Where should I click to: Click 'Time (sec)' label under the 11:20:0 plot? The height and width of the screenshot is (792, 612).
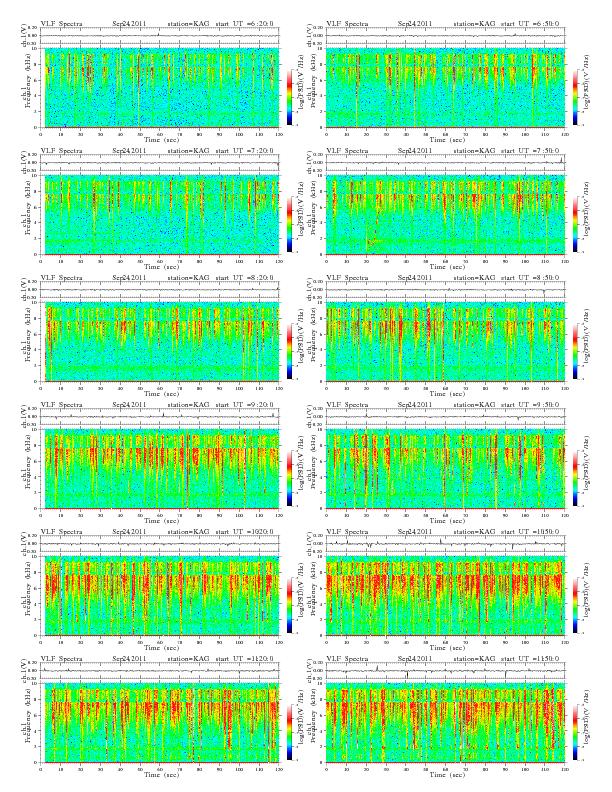click(162, 774)
